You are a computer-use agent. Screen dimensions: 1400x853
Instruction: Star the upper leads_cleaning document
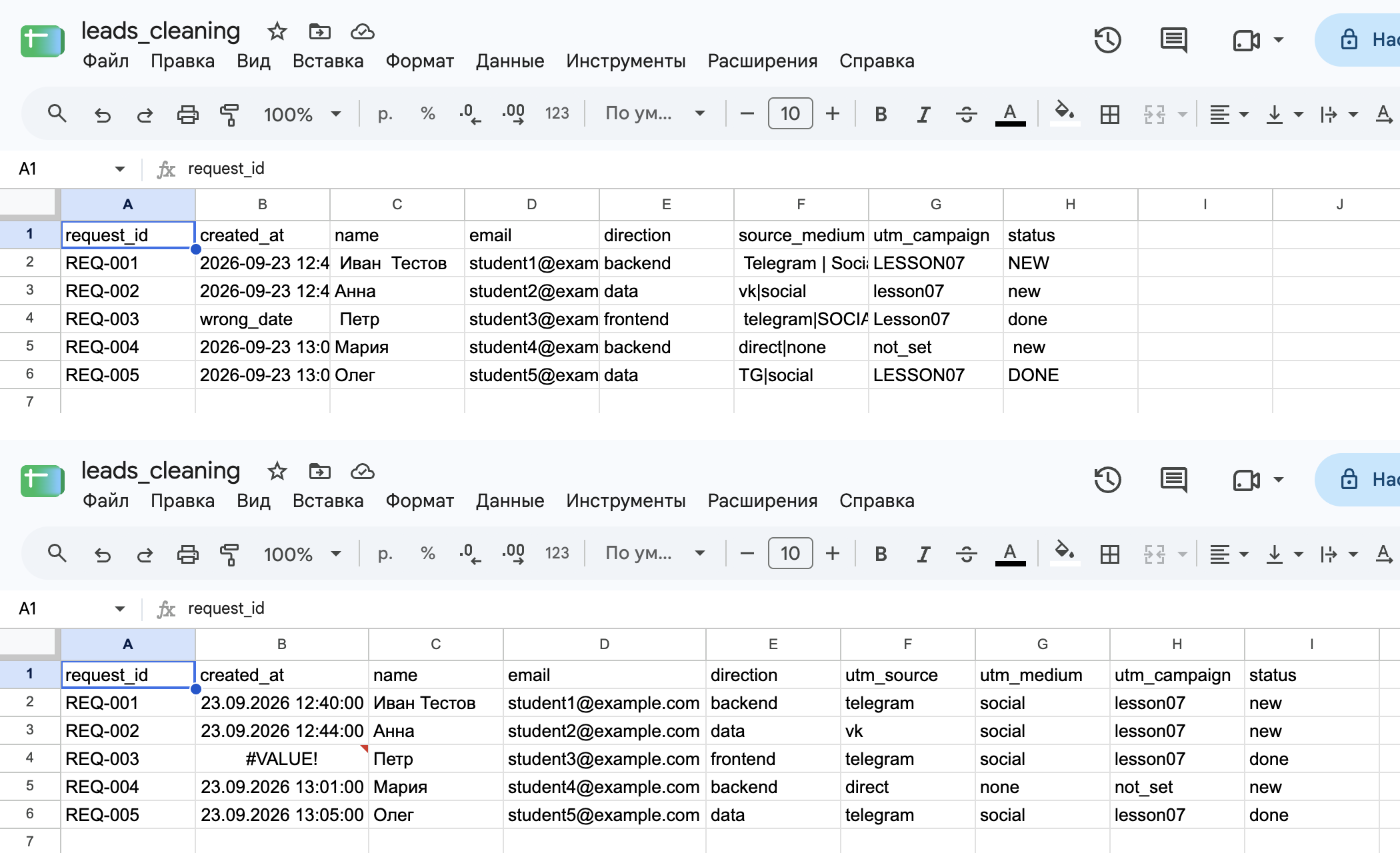pos(277,31)
